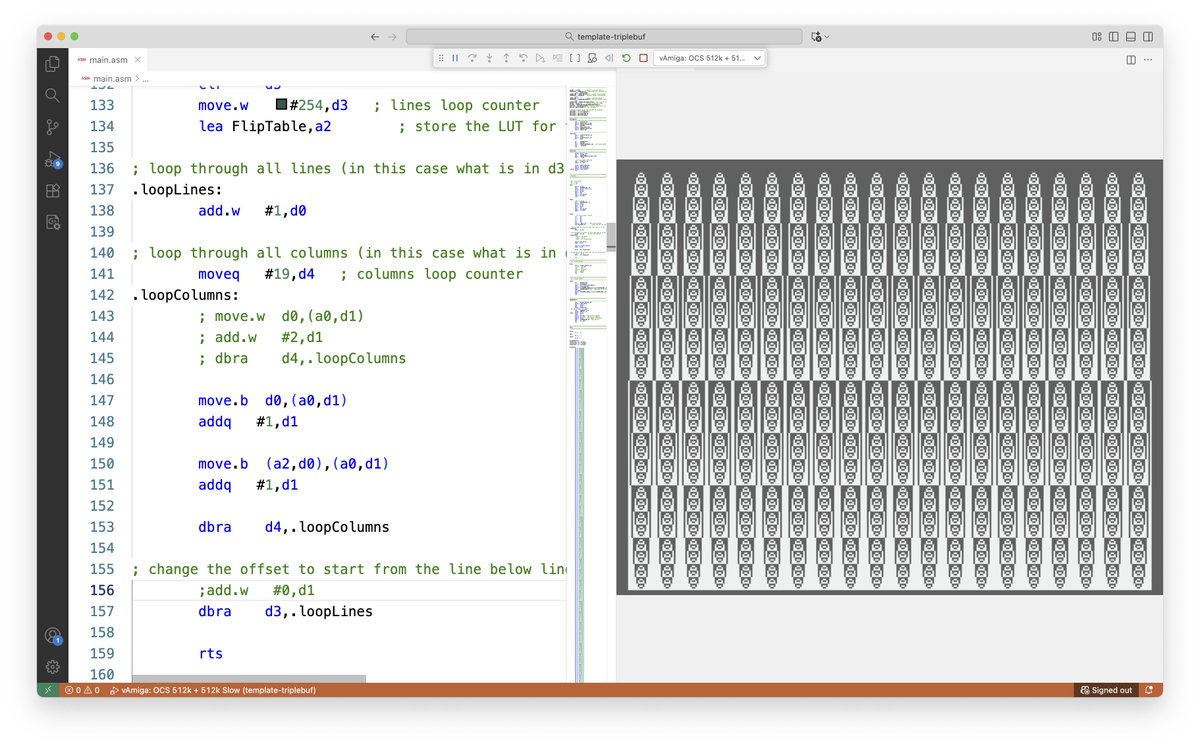Viewport: 1200px width, 746px height.
Task: Click the navigate back arrow
Action: click(375, 36)
